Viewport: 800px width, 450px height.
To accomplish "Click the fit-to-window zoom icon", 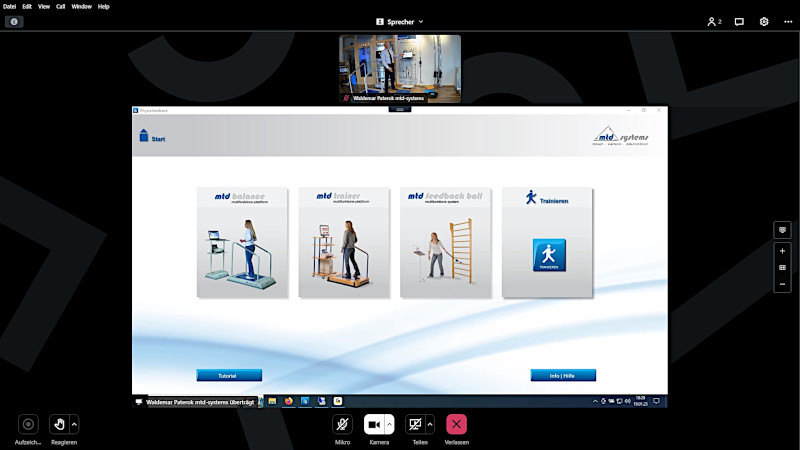I will (782, 267).
